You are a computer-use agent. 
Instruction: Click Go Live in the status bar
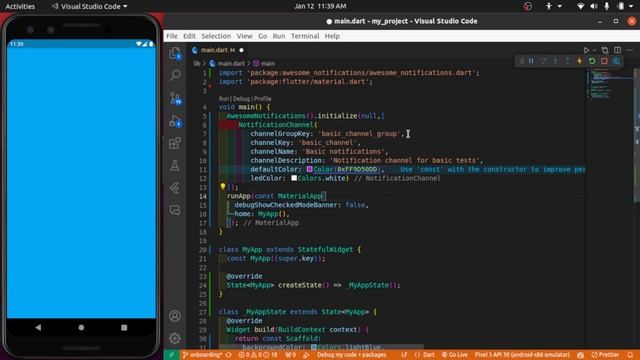point(455,355)
